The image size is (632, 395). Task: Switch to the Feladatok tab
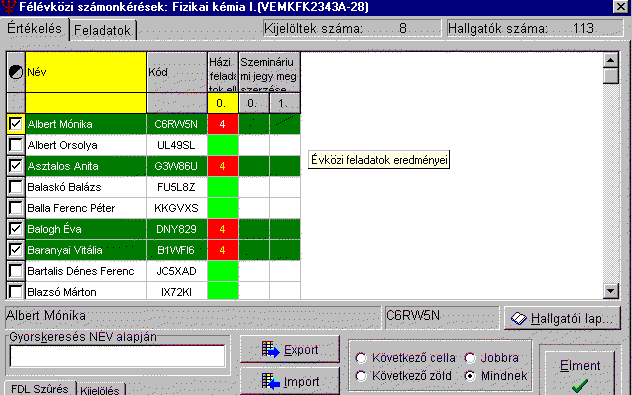103,30
